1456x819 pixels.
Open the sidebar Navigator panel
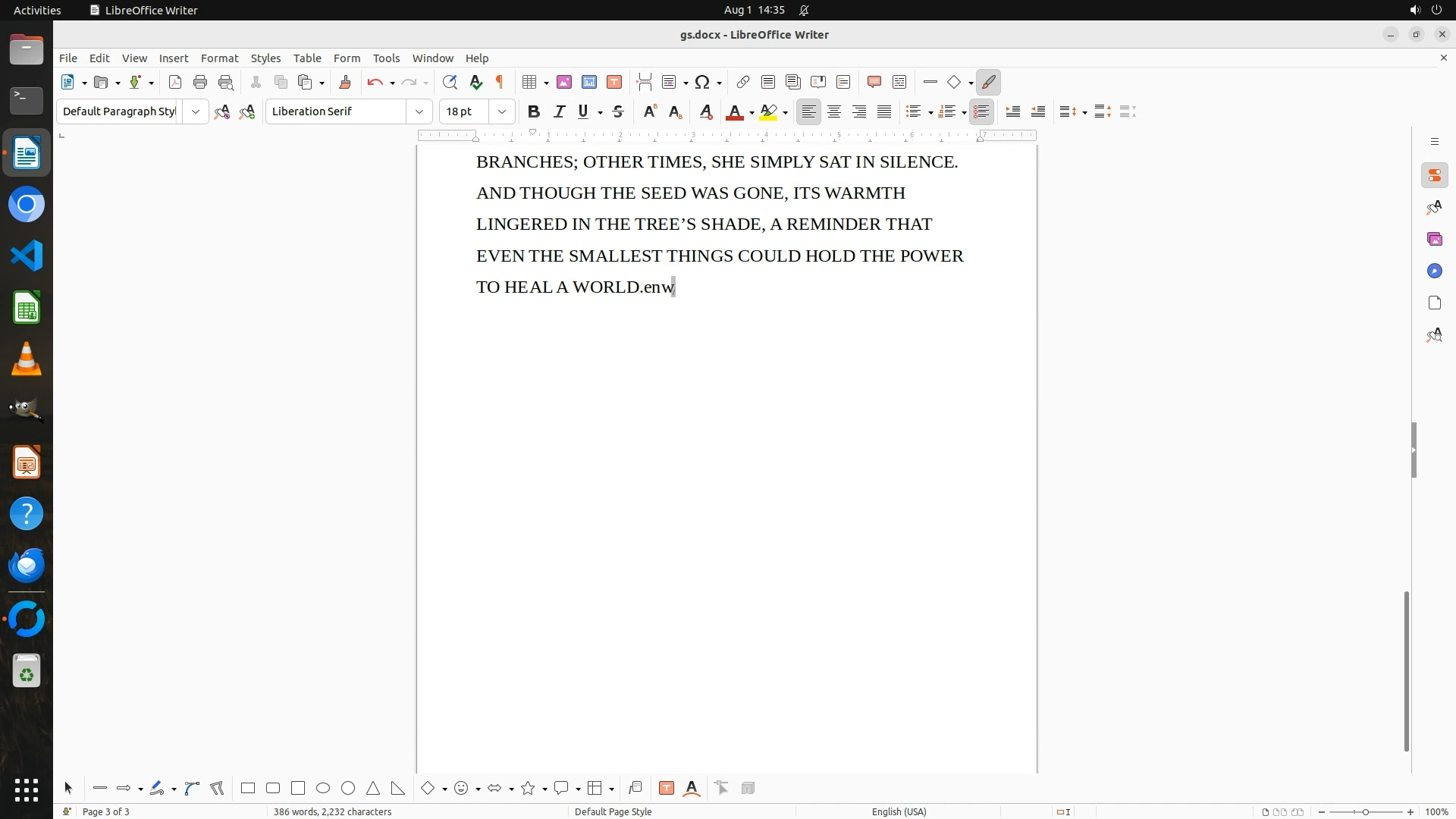[1434, 271]
